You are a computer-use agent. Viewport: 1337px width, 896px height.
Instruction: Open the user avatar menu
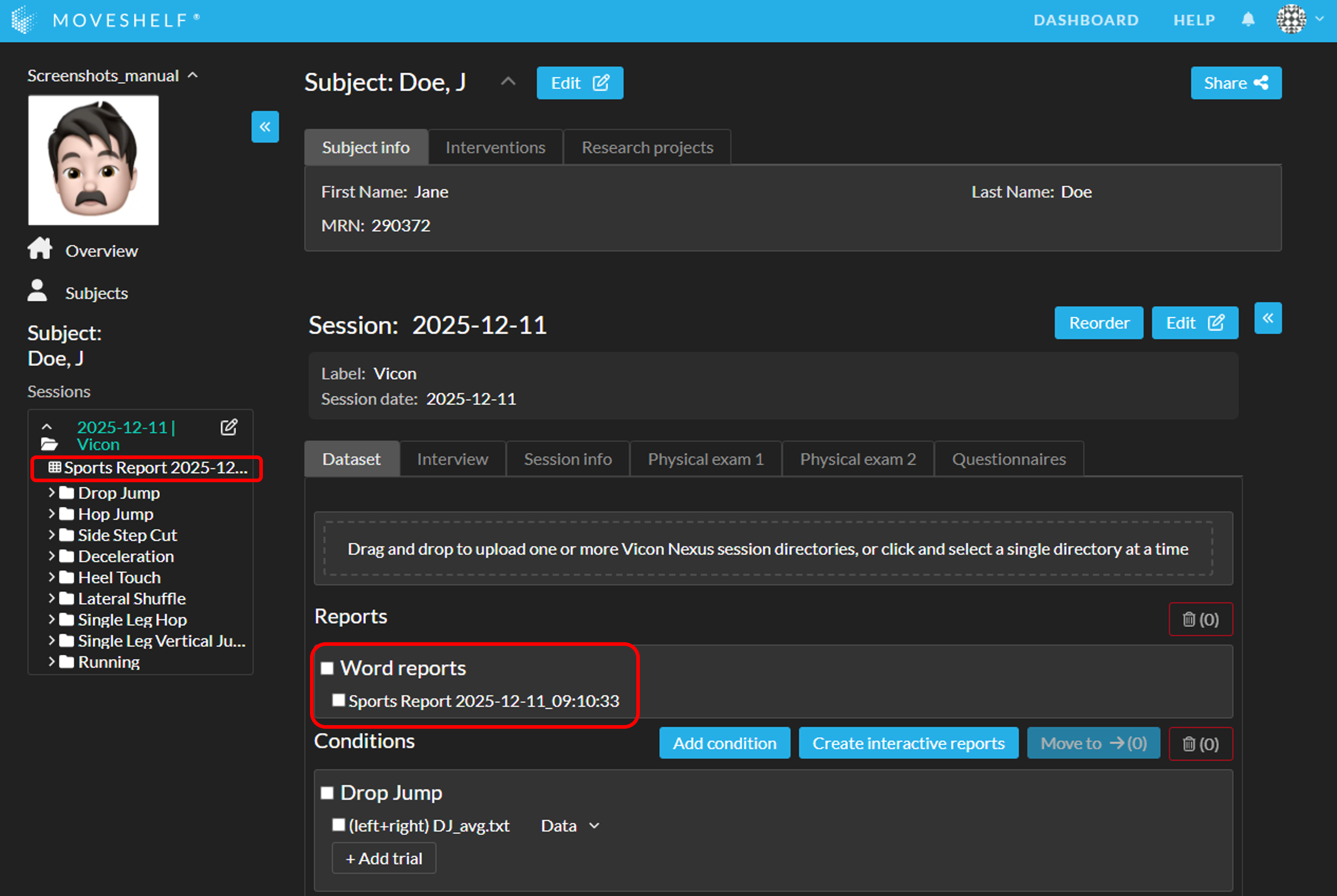(1291, 20)
